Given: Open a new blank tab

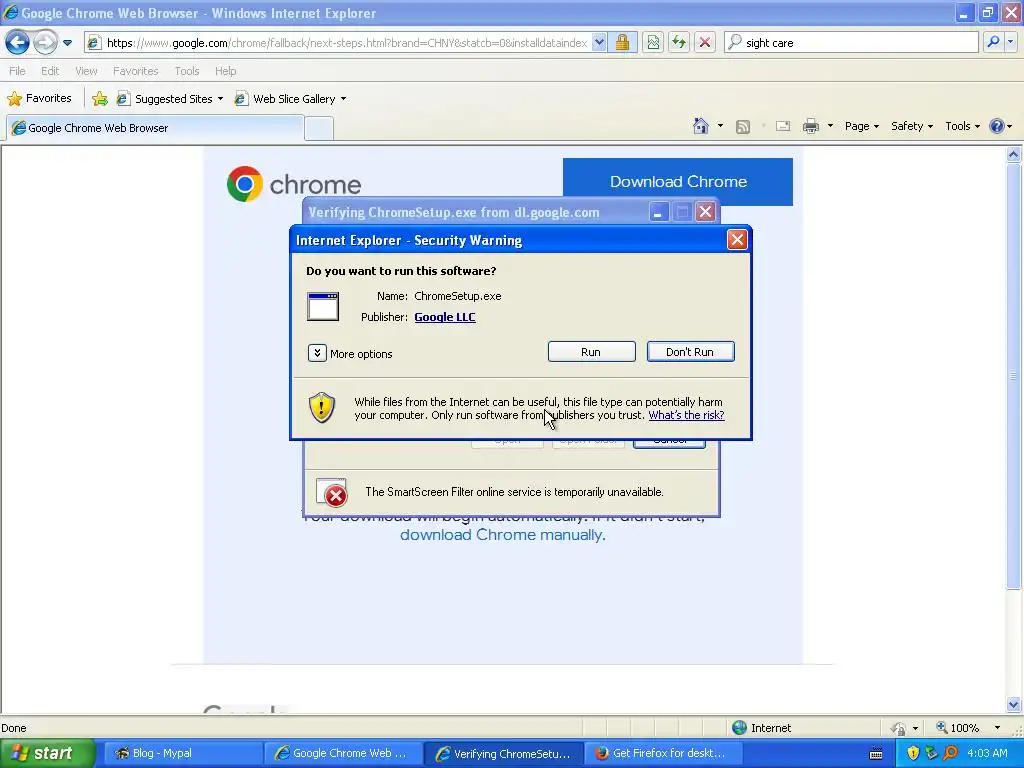Looking at the screenshot, I should tap(319, 129).
